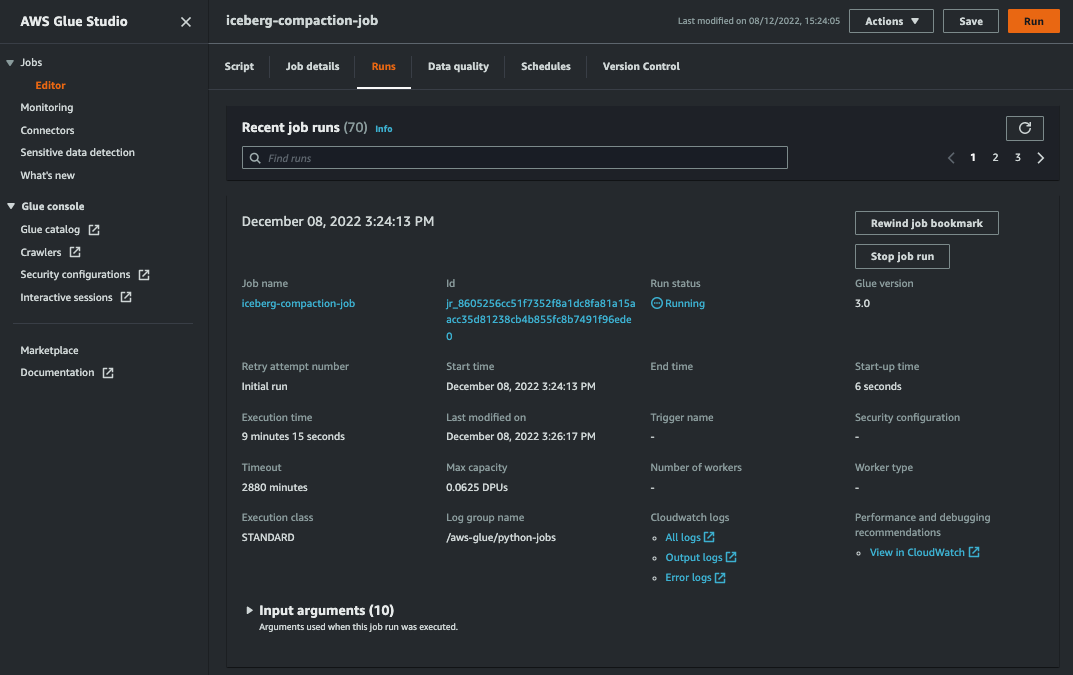Go to page 1 of job runs

(x=972, y=158)
